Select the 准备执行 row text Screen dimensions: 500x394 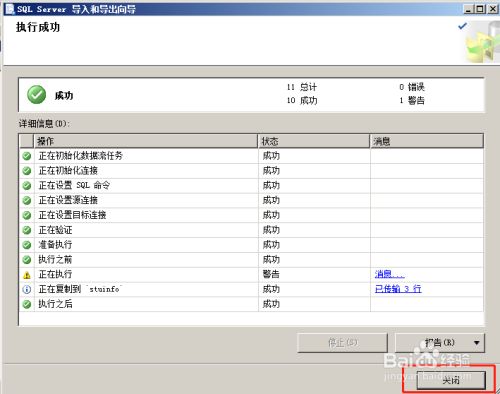[55, 245]
